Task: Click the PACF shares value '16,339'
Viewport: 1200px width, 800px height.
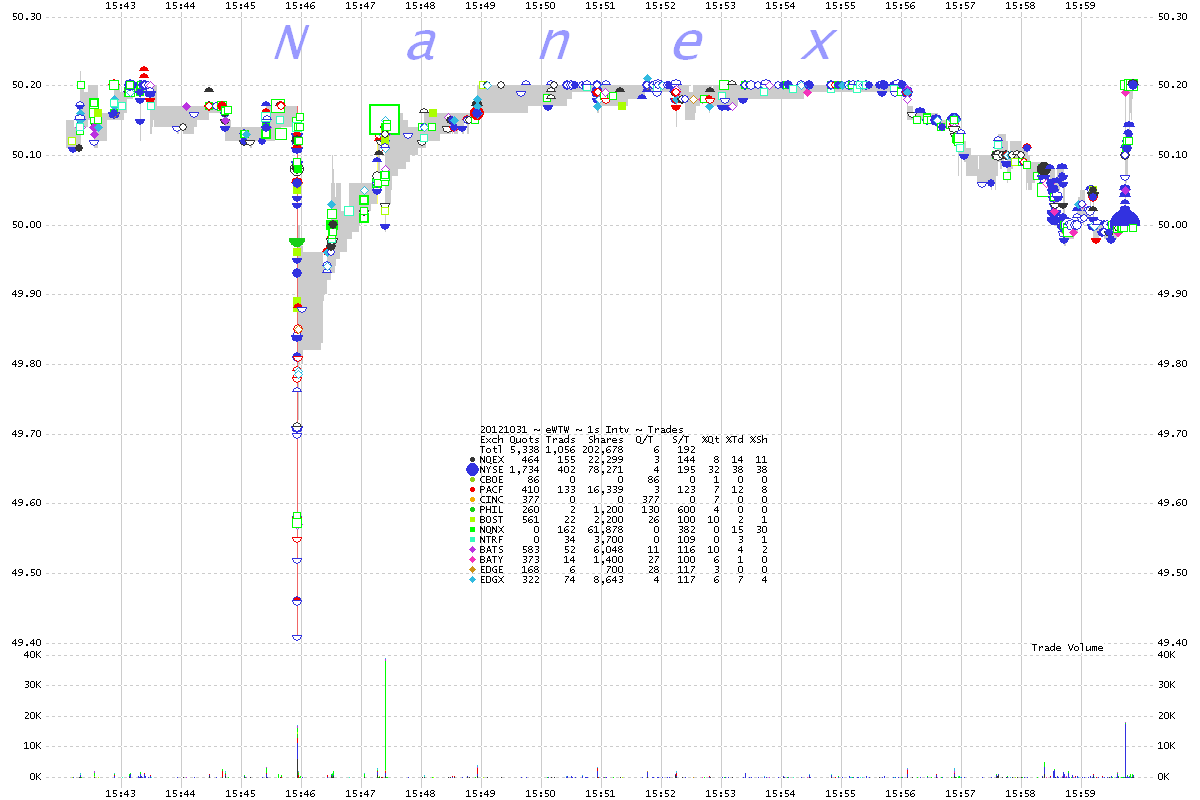Action: coord(605,489)
